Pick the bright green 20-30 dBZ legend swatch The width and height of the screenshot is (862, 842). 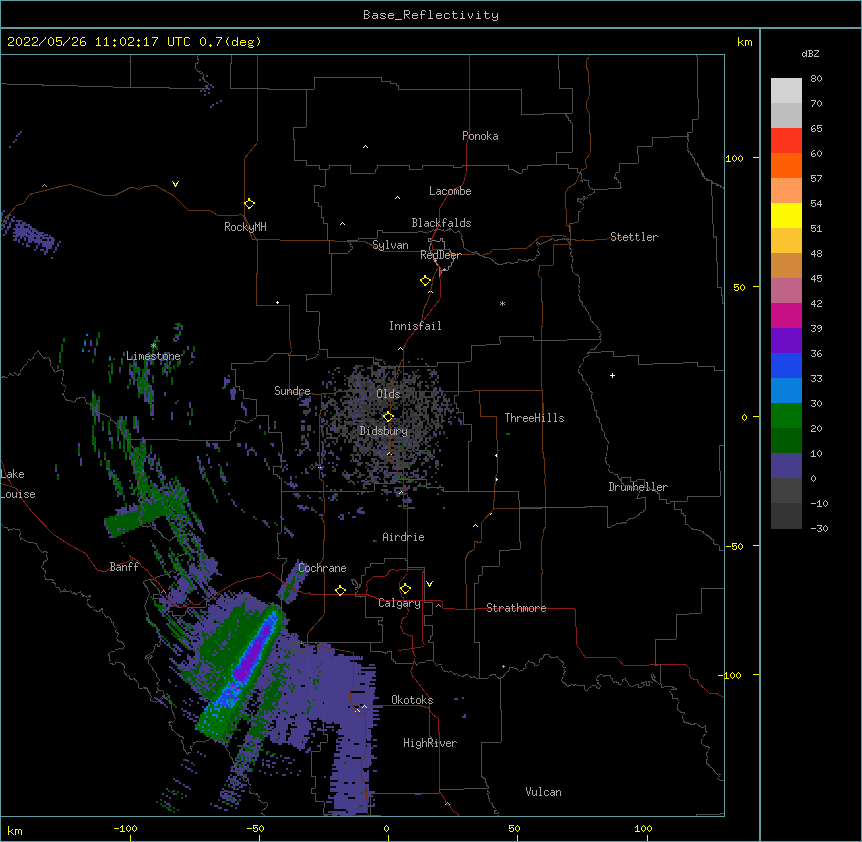point(786,416)
